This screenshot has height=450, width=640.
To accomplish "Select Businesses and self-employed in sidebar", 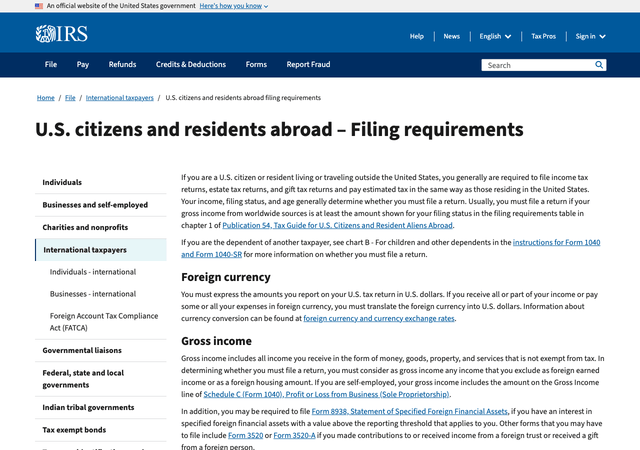I will point(101,205).
